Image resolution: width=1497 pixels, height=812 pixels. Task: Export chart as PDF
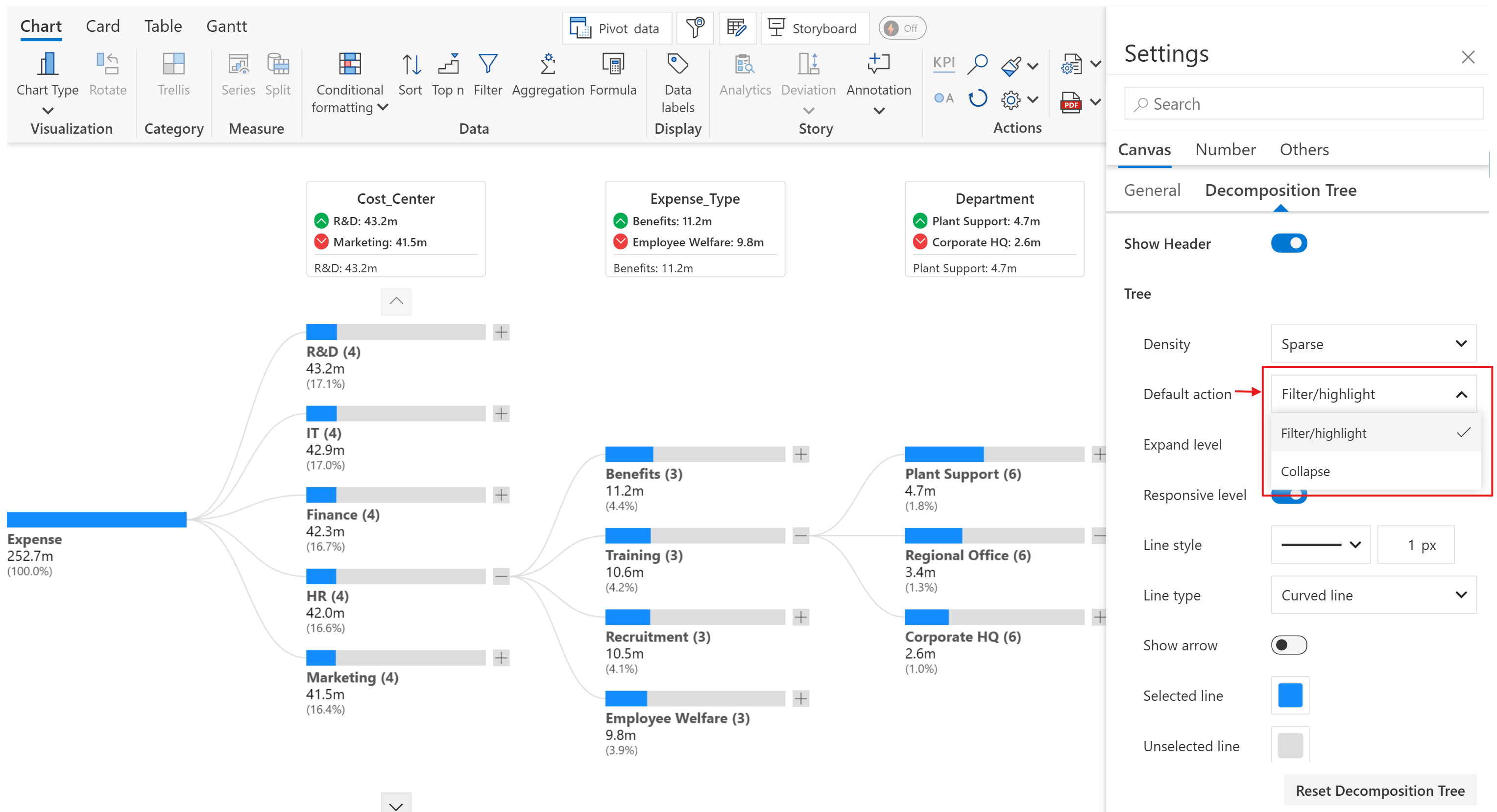pyautogui.click(x=1070, y=102)
